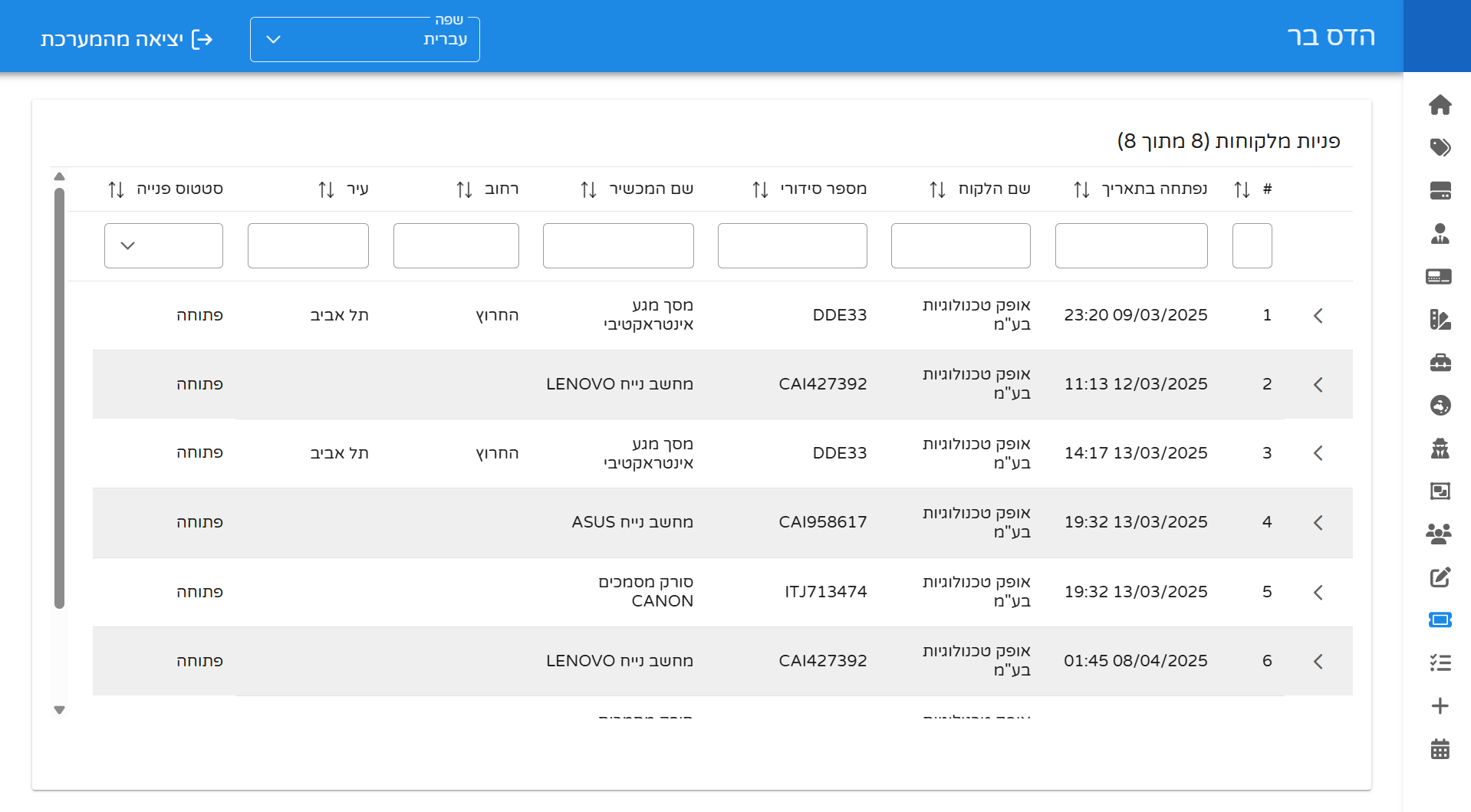Viewport: 1471px width, 812px height.
Task: Open the tags icon in sidebar
Action: [1440, 147]
